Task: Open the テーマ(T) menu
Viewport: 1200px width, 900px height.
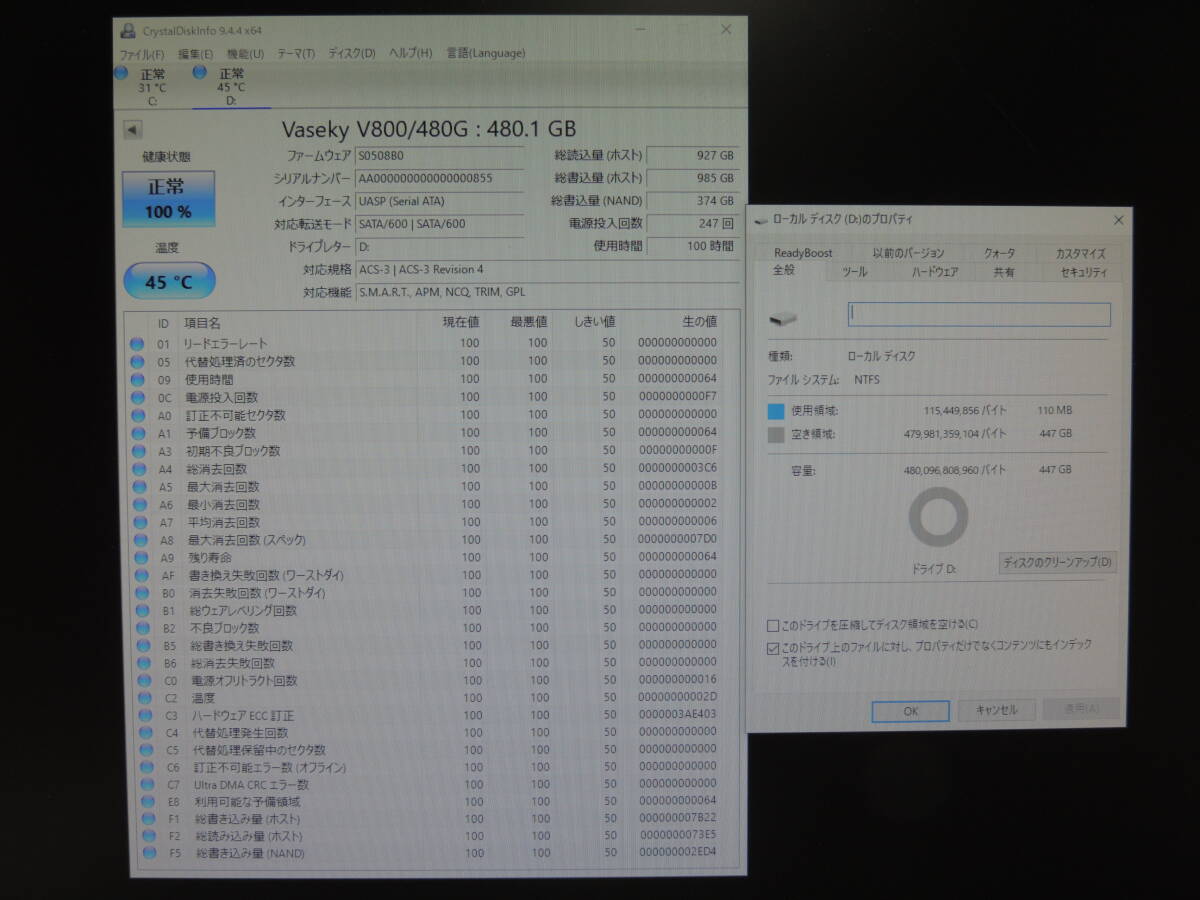Action: 296,54
